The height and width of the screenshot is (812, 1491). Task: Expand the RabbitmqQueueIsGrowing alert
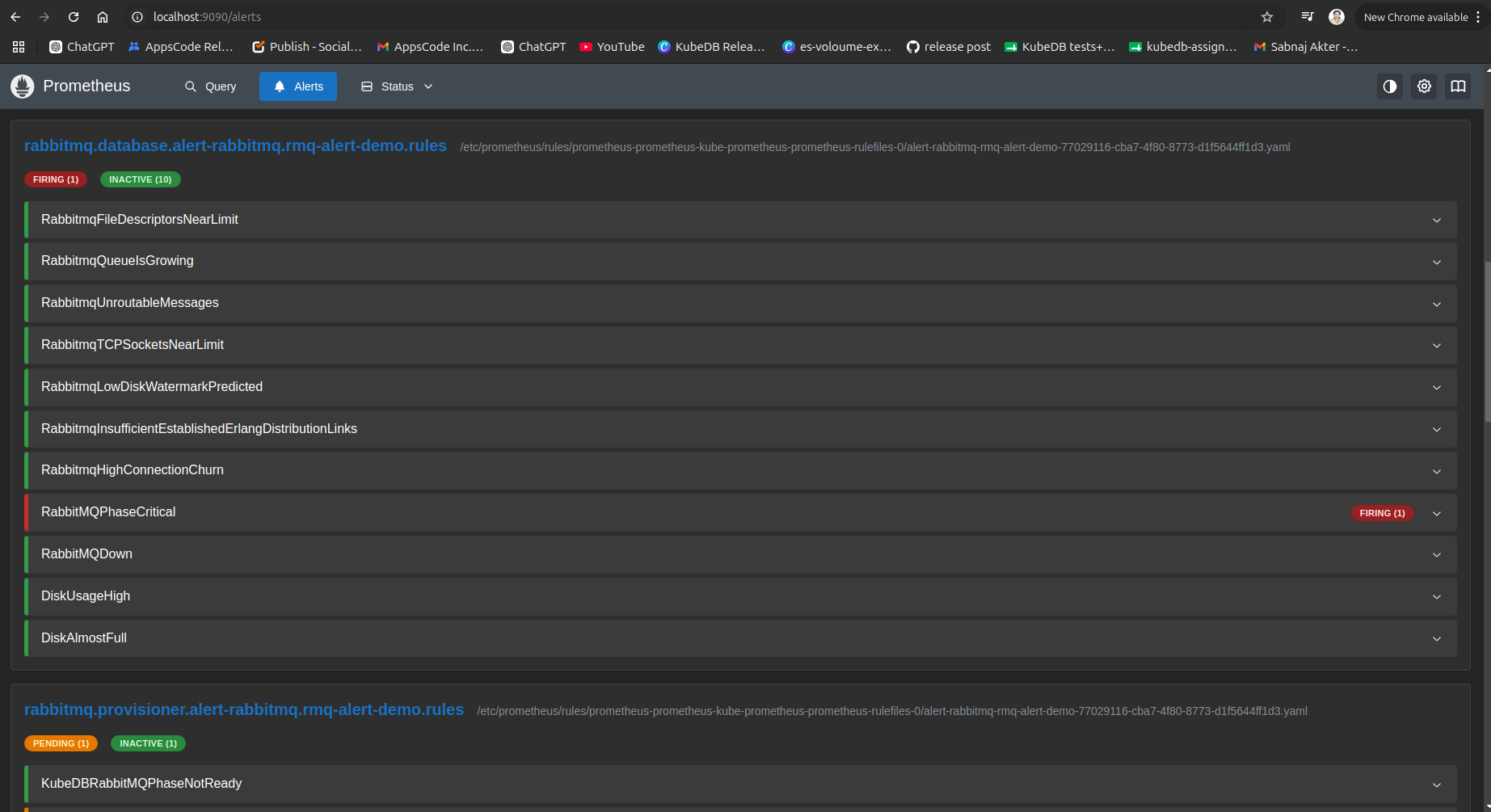pyautogui.click(x=740, y=262)
